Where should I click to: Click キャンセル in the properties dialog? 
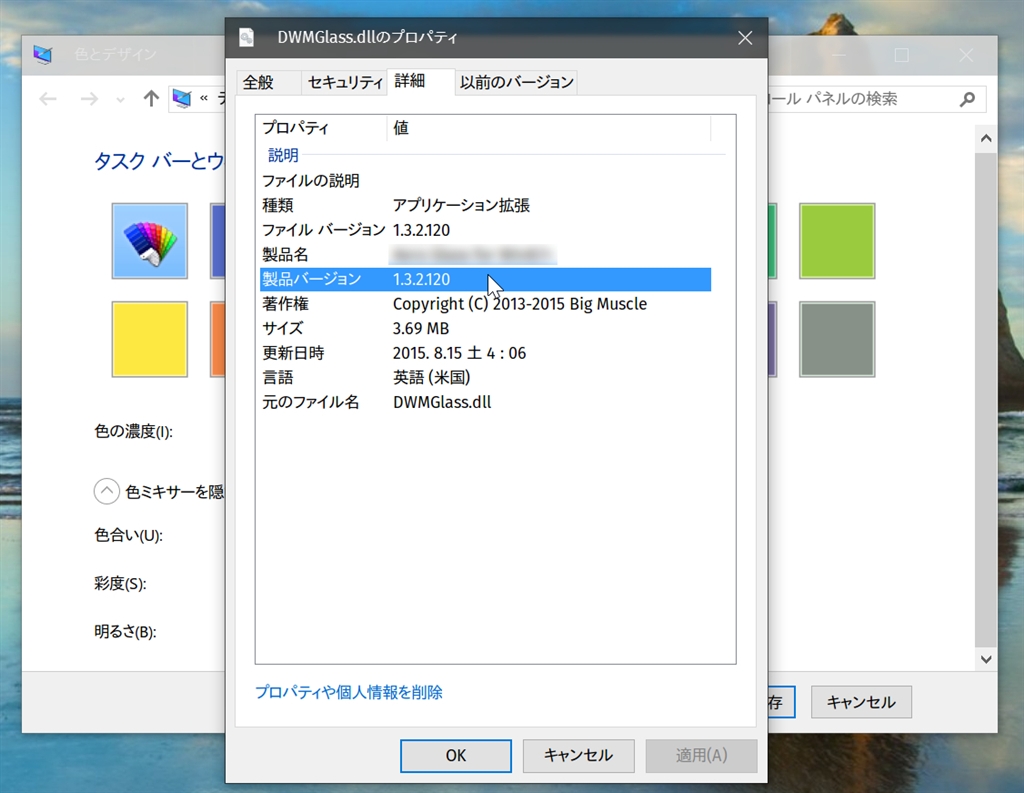pos(578,756)
